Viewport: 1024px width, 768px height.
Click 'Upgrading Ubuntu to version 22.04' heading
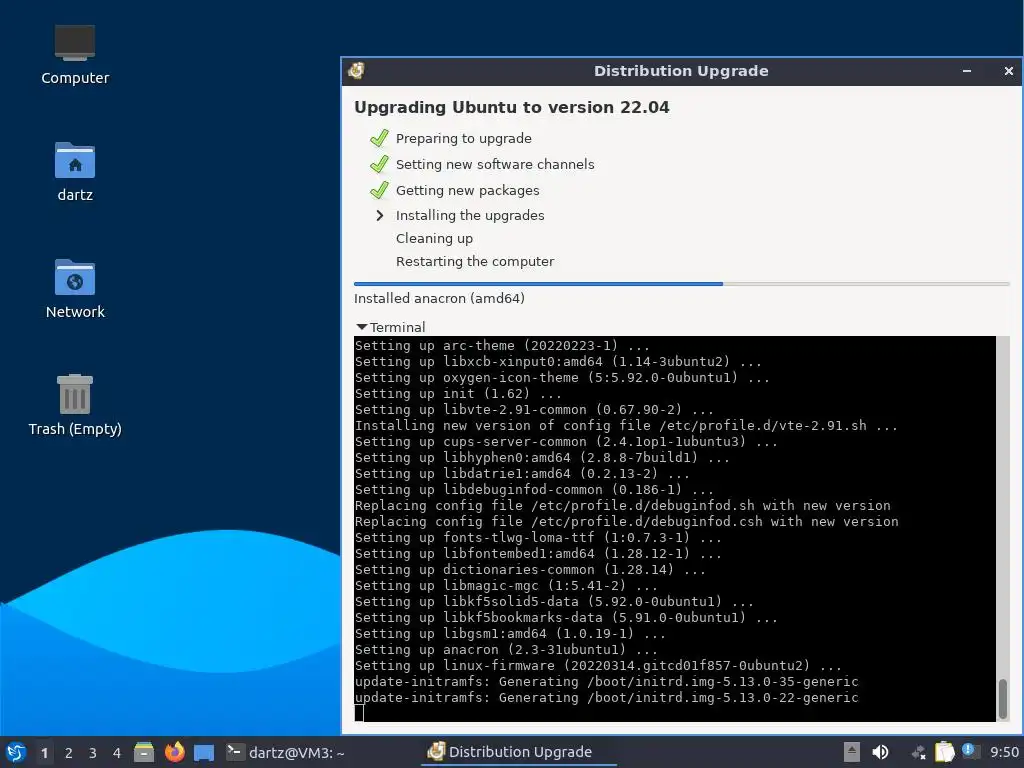511,108
